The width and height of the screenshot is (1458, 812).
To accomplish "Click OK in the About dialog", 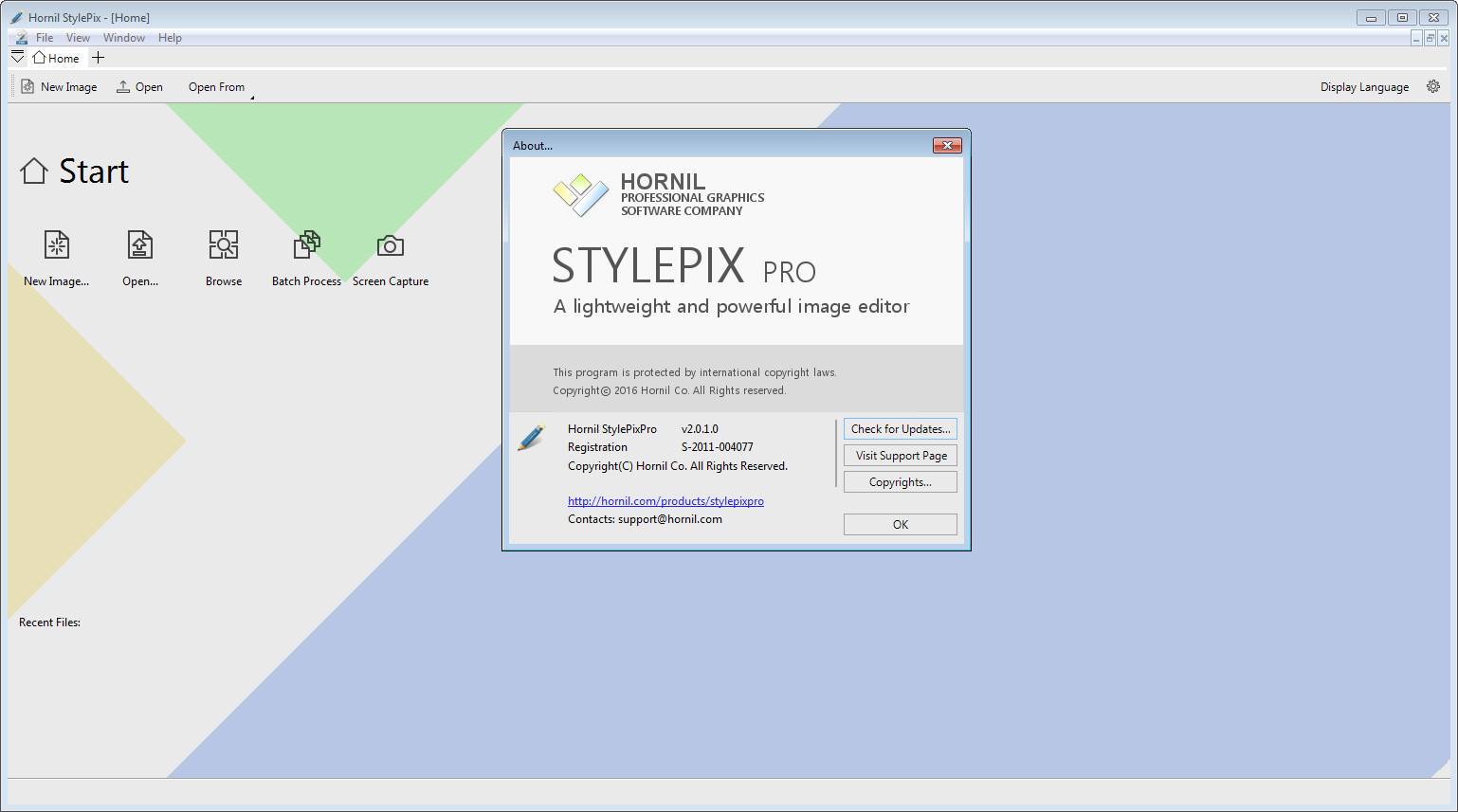I will coord(901,525).
